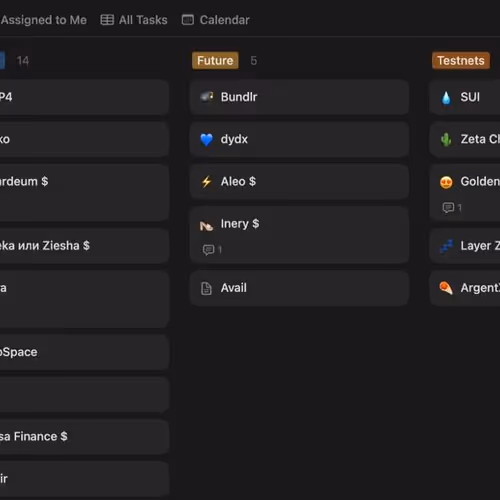500x500 pixels.
Task: Select the Future column label tag
Action: click(x=215, y=60)
